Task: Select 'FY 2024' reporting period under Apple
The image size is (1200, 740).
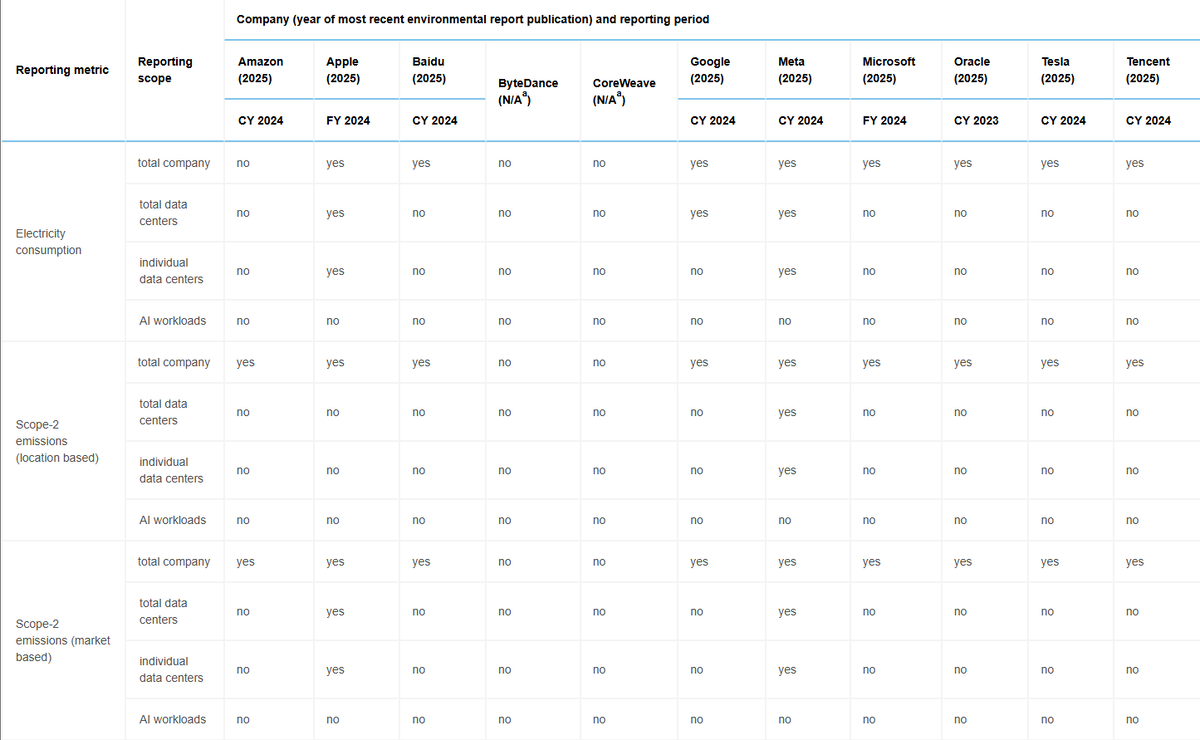Action: [348, 121]
